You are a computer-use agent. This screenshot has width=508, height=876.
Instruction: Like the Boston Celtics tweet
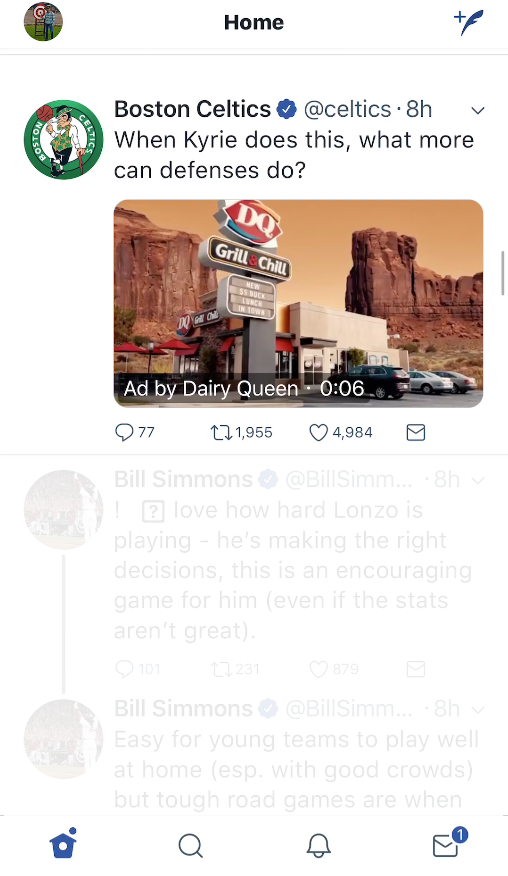[x=319, y=432]
